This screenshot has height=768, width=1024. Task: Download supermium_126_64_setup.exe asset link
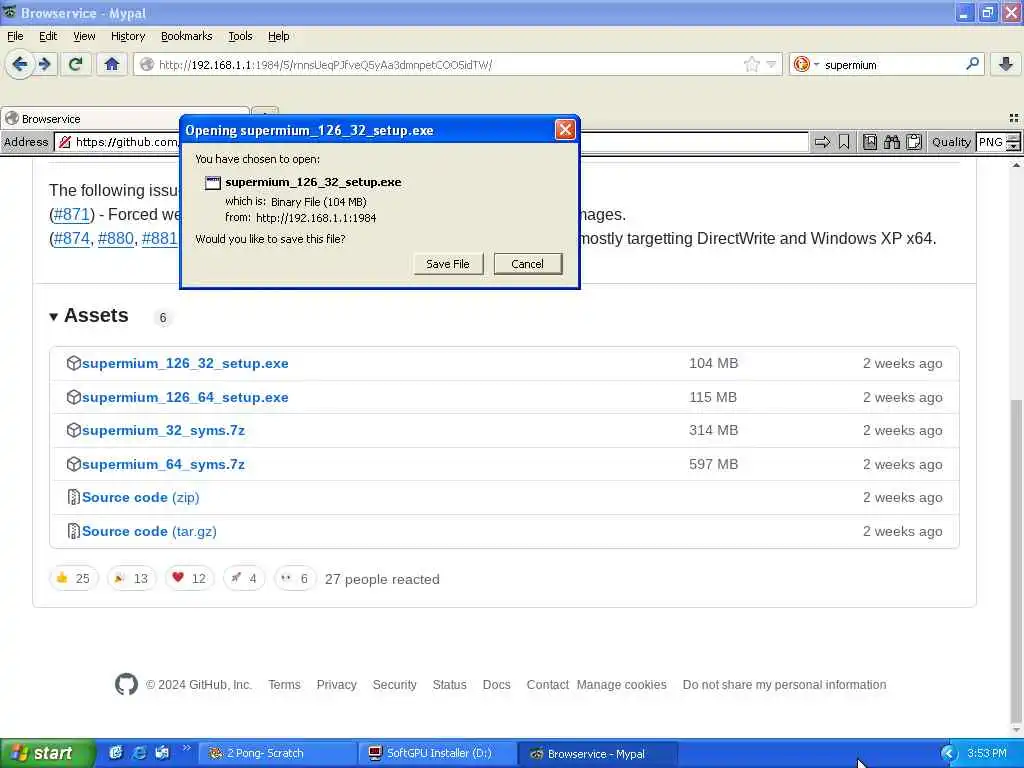pos(185,397)
